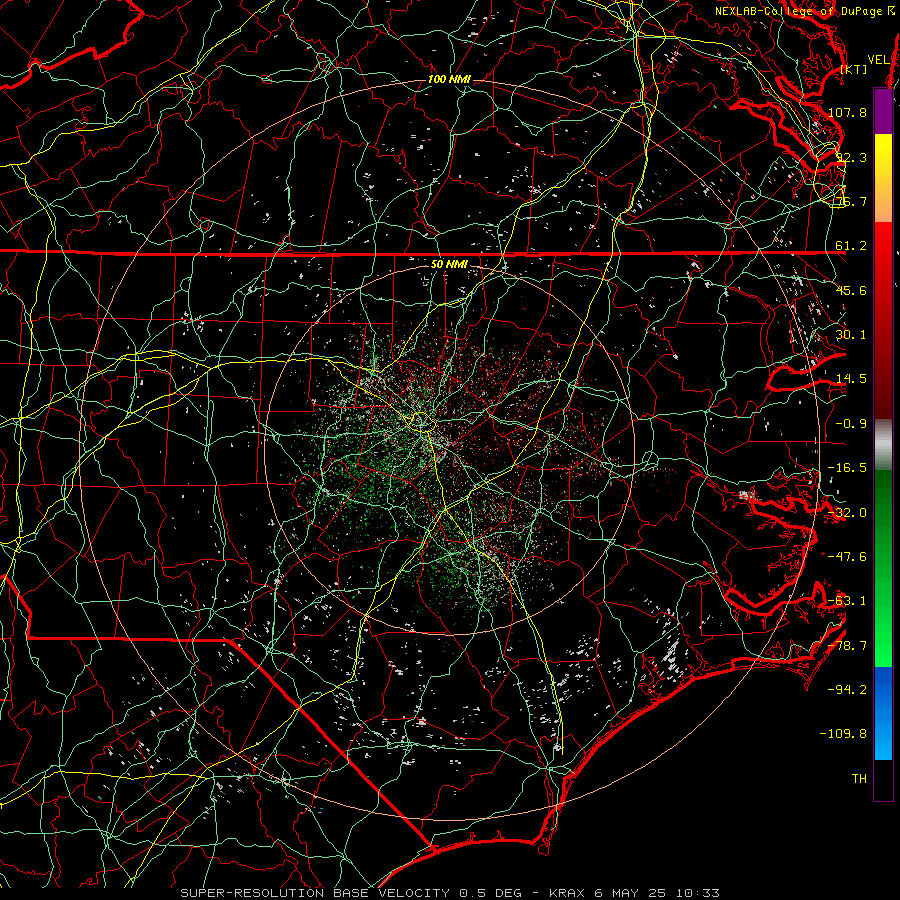Click the 30.1 velocity scale value

(x=851, y=335)
